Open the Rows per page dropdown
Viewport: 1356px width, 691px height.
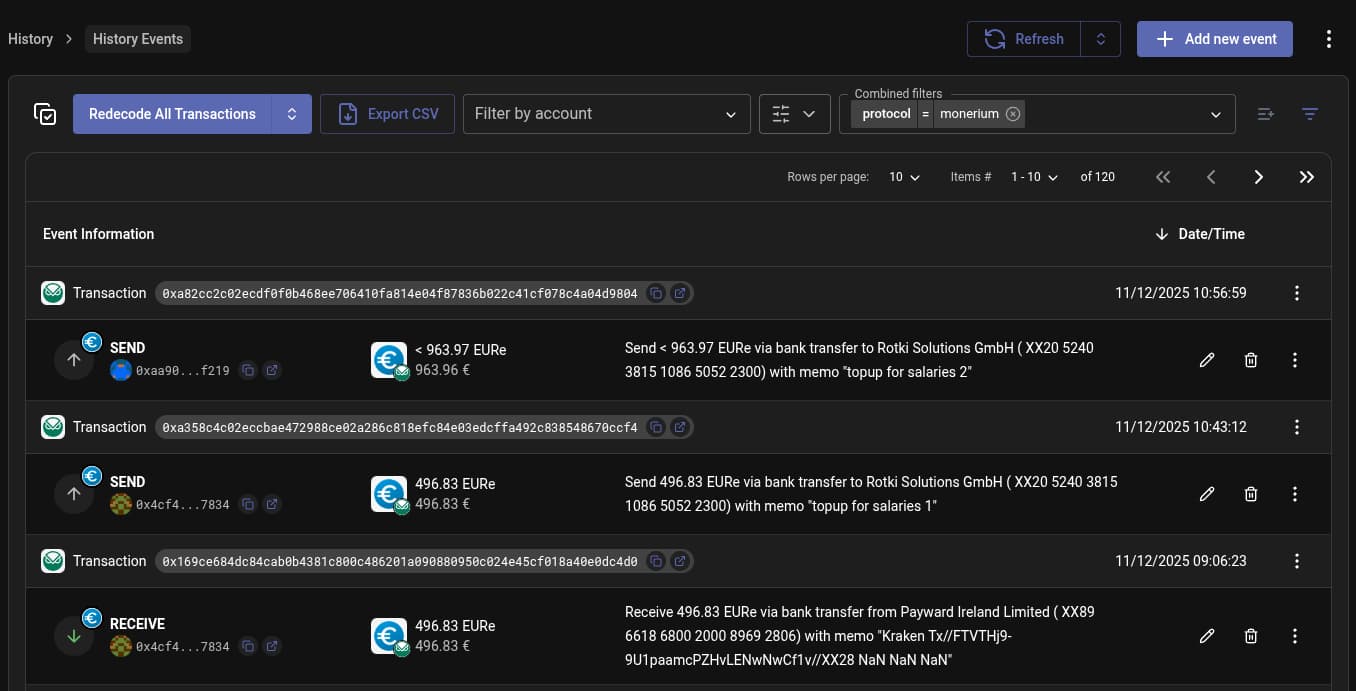click(x=901, y=177)
